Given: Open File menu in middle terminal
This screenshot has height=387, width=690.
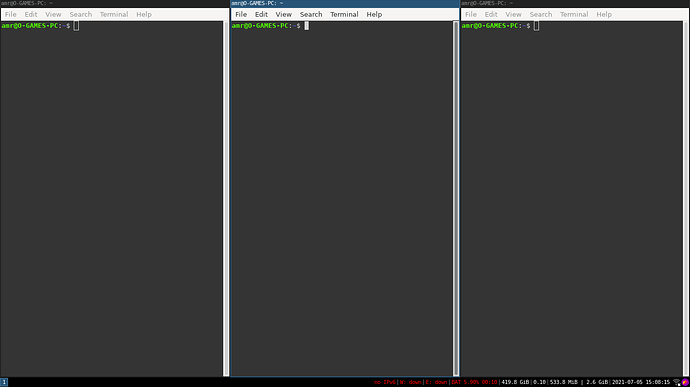Looking at the screenshot, I should tap(241, 15).
